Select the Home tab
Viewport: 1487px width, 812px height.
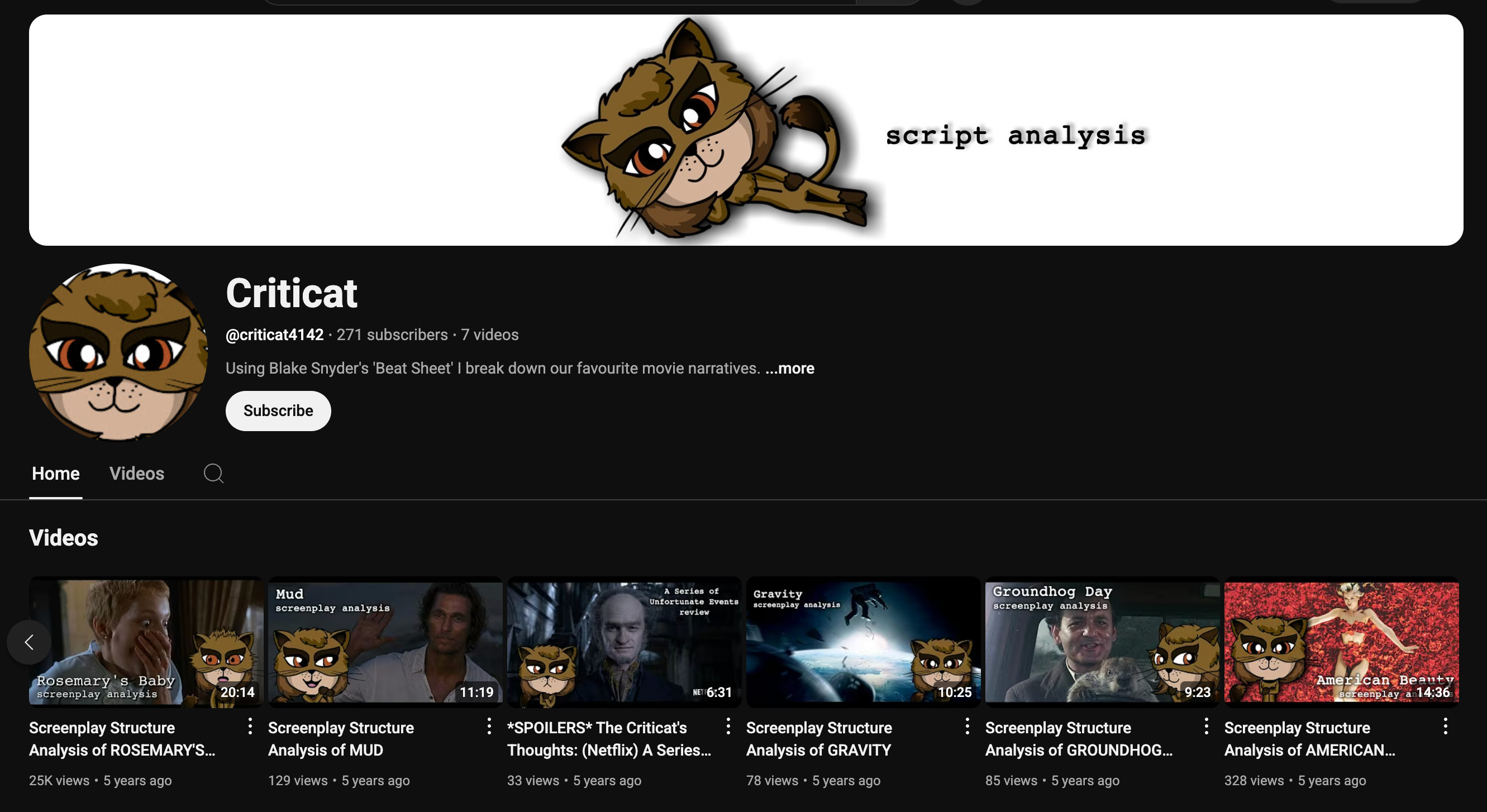(x=55, y=473)
